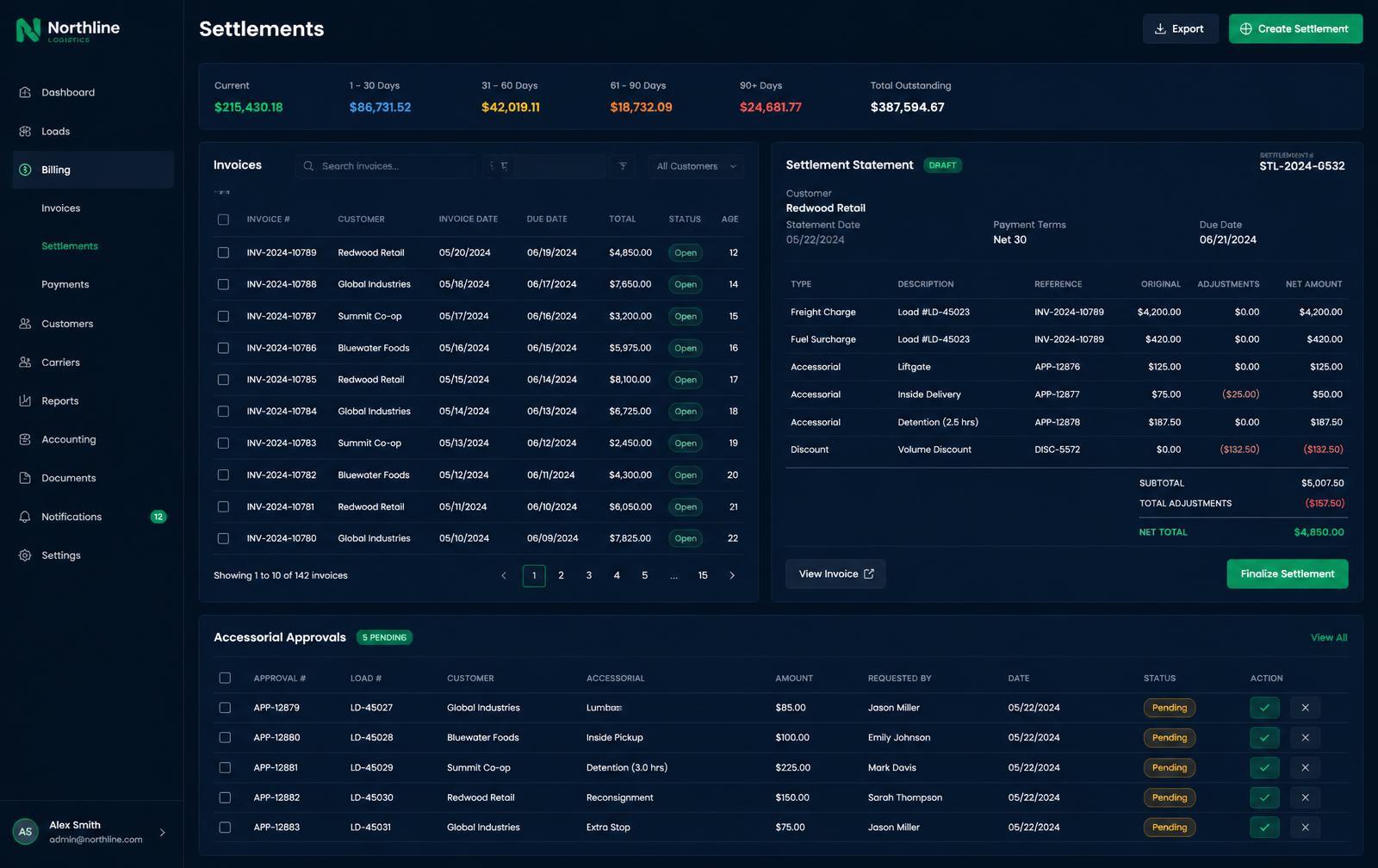Check invoice INV-2024-10788 row

pos(223,284)
